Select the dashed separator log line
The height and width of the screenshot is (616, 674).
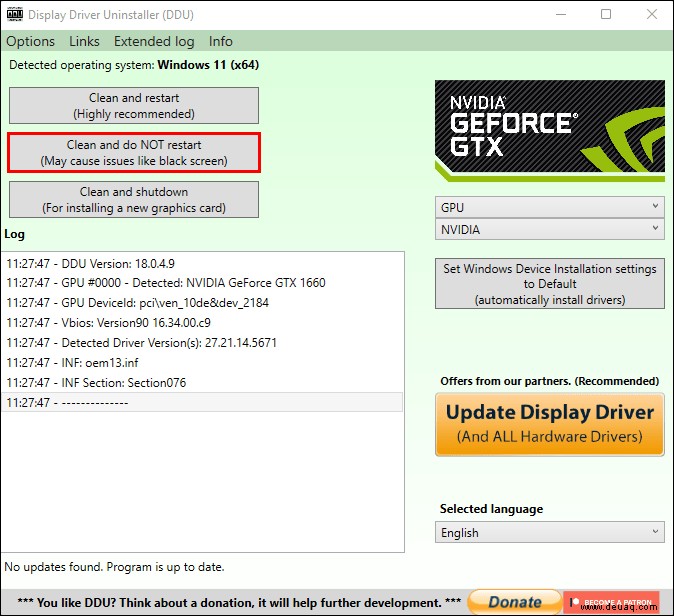coord(202,402)
